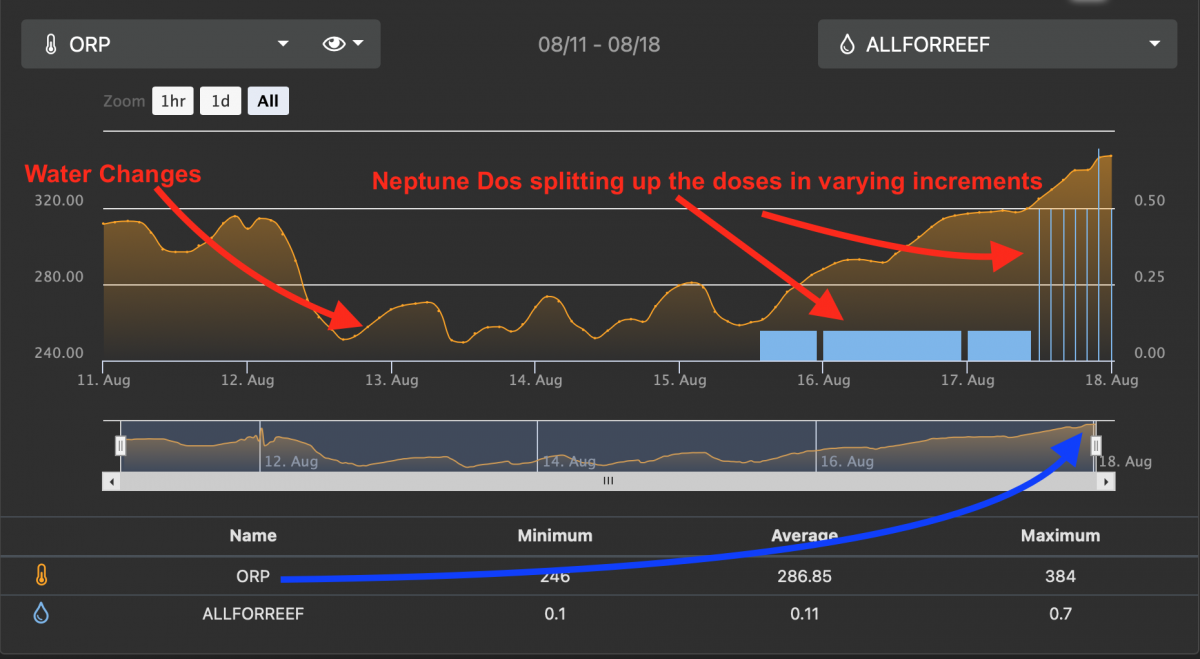The image size is (1200, 659).
Task: Click the droplet icon in the ALLFORREEF dropdown
Action: (x=847, y=45)
